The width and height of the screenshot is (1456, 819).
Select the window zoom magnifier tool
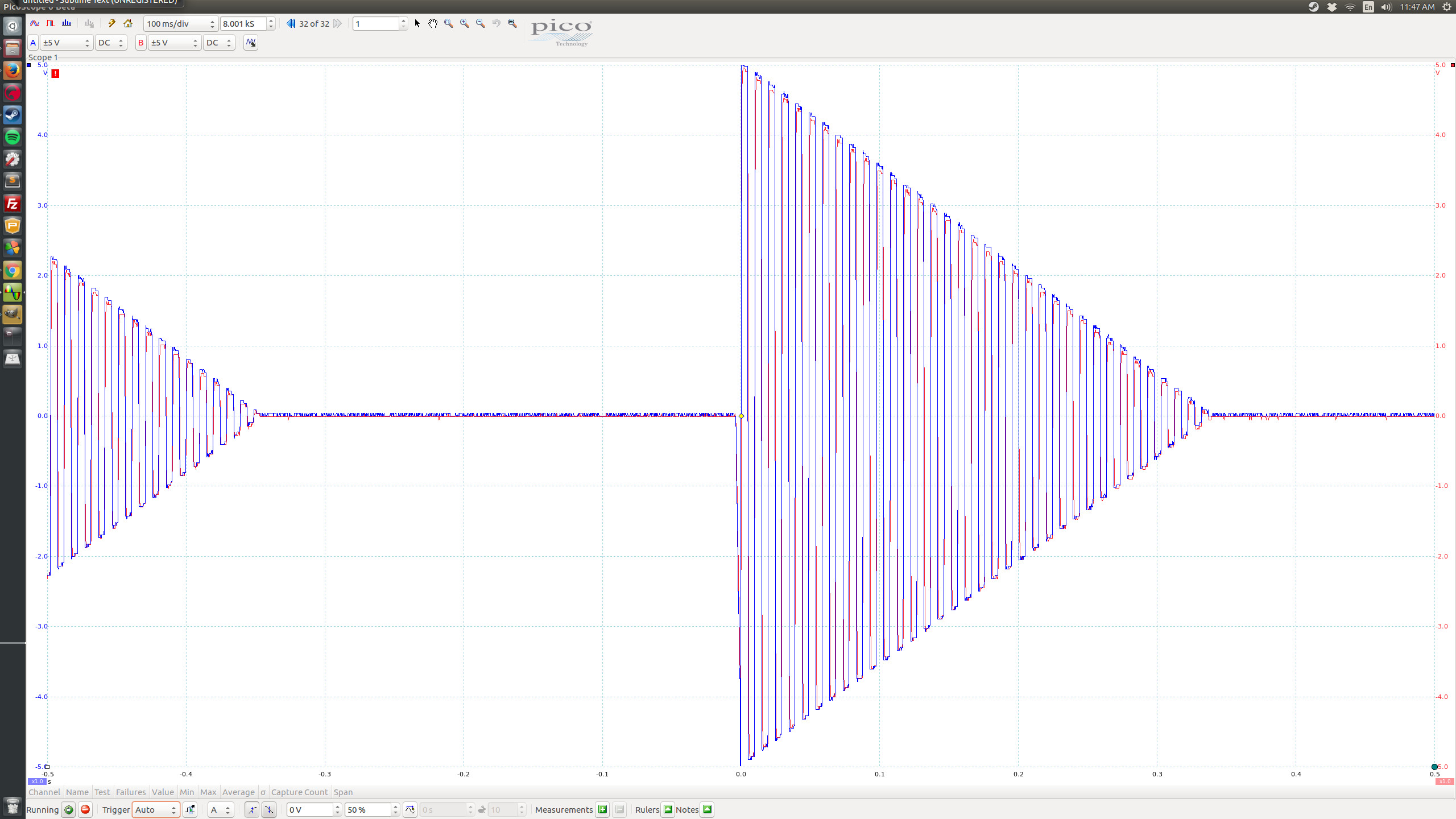449,23
